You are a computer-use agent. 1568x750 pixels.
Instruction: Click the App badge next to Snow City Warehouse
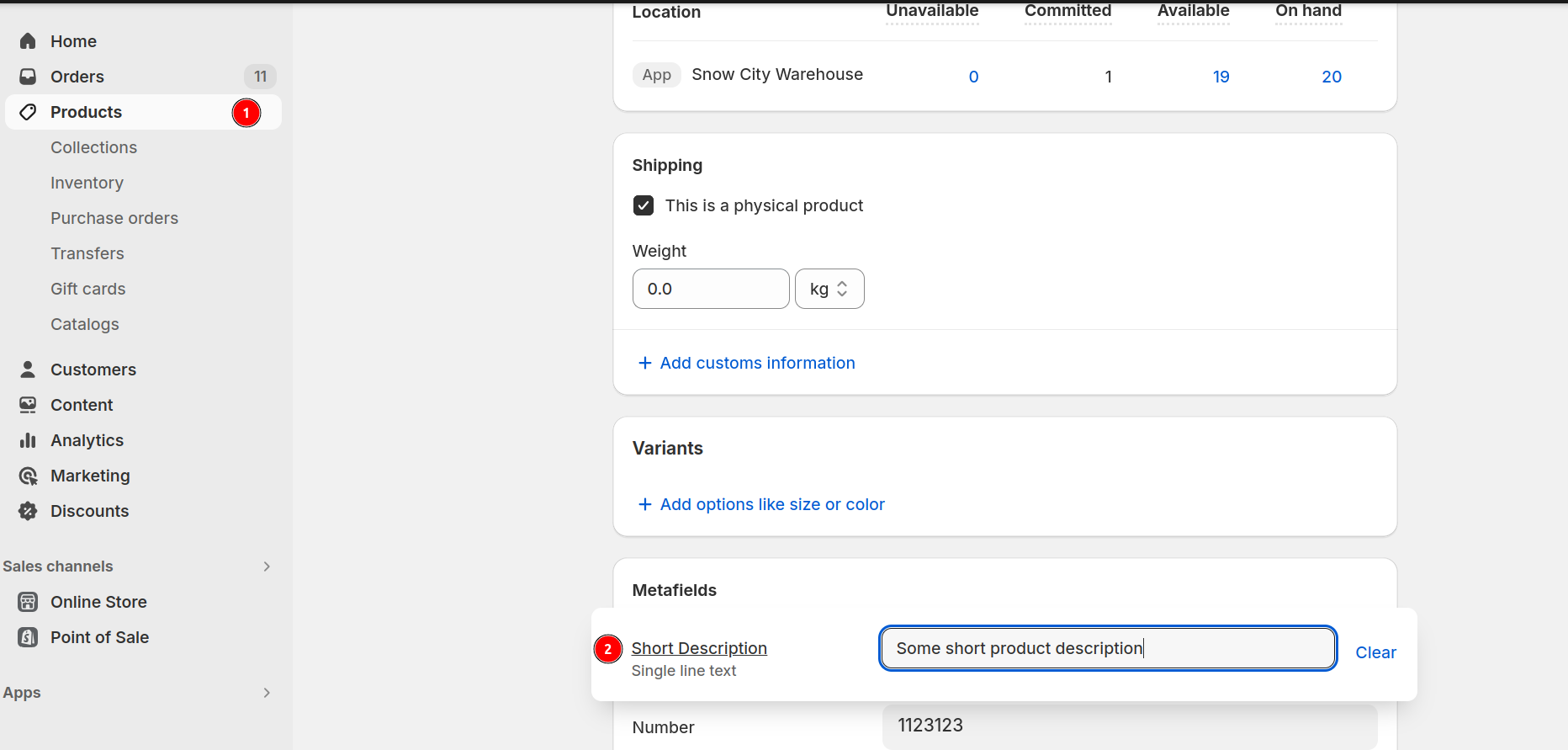pos(656,75)
